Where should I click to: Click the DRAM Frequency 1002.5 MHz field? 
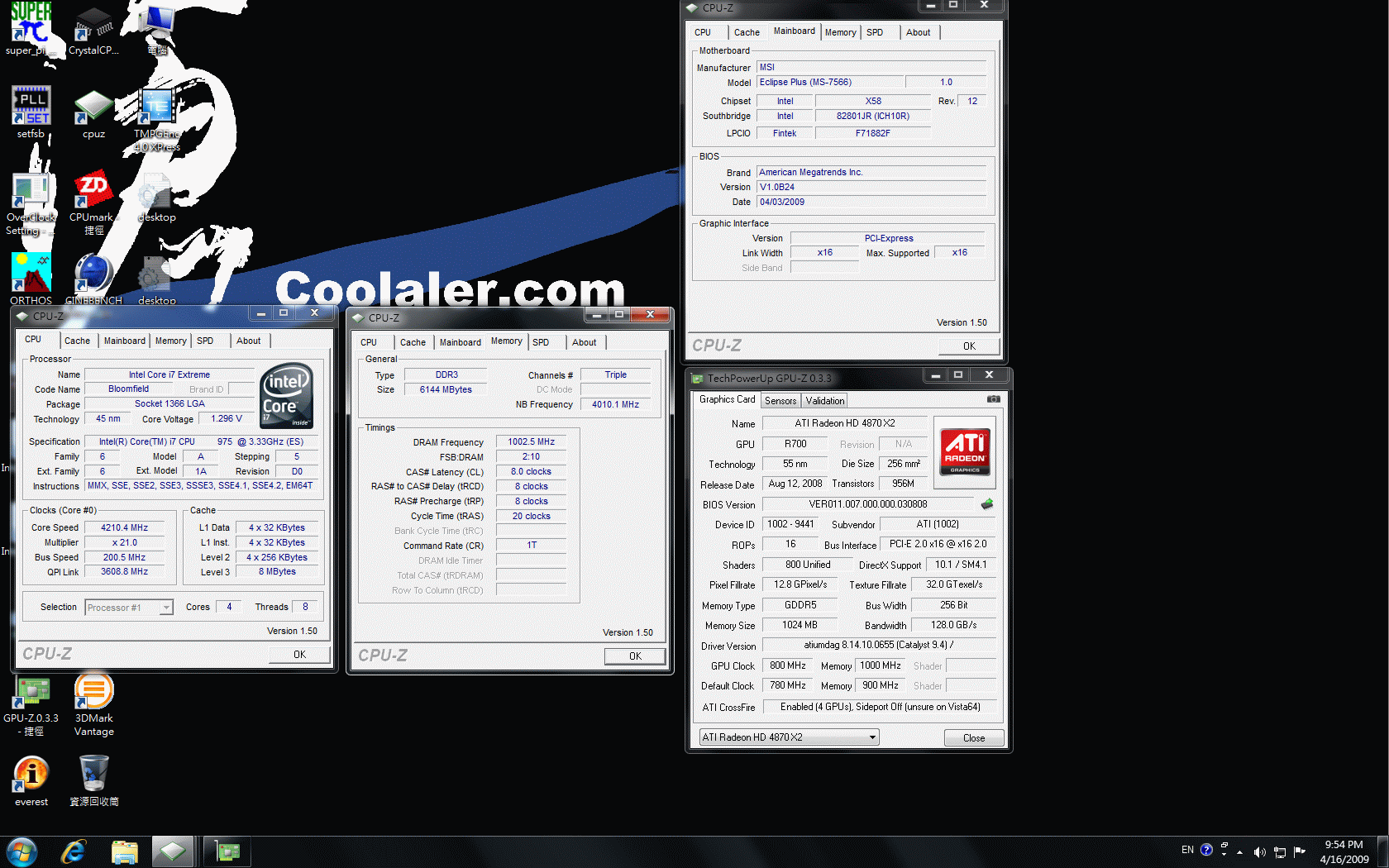(531, 442)
